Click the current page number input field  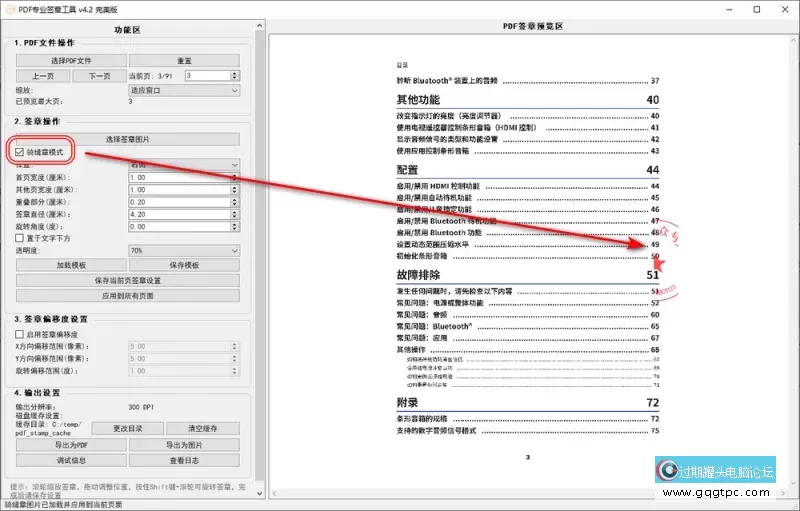[x=207, y=75]
